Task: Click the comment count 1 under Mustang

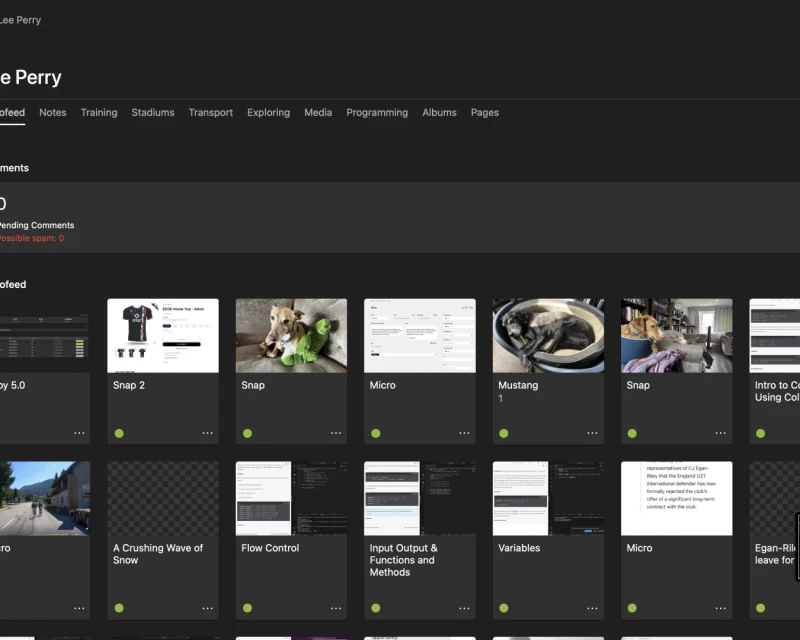Action: [501, 398]
